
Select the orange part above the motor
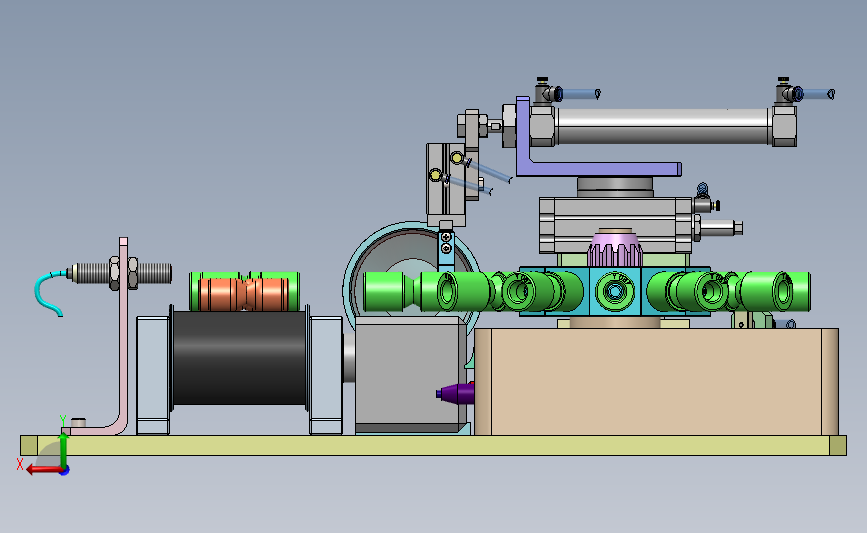pos(244,294)
